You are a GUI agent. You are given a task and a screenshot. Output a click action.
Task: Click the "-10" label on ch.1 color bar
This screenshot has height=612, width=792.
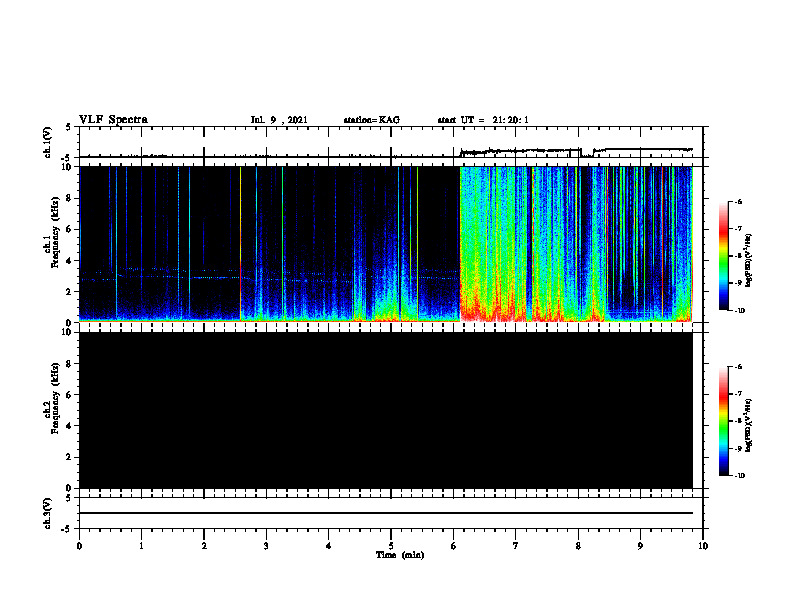pyautogui.click(x=739, y=311)
